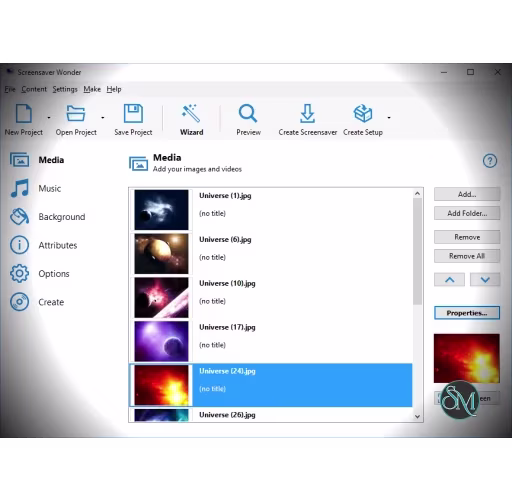Click the 'Music' sidebar label
512x500 pixels.
pyautogui.click(x=50, y=188)
